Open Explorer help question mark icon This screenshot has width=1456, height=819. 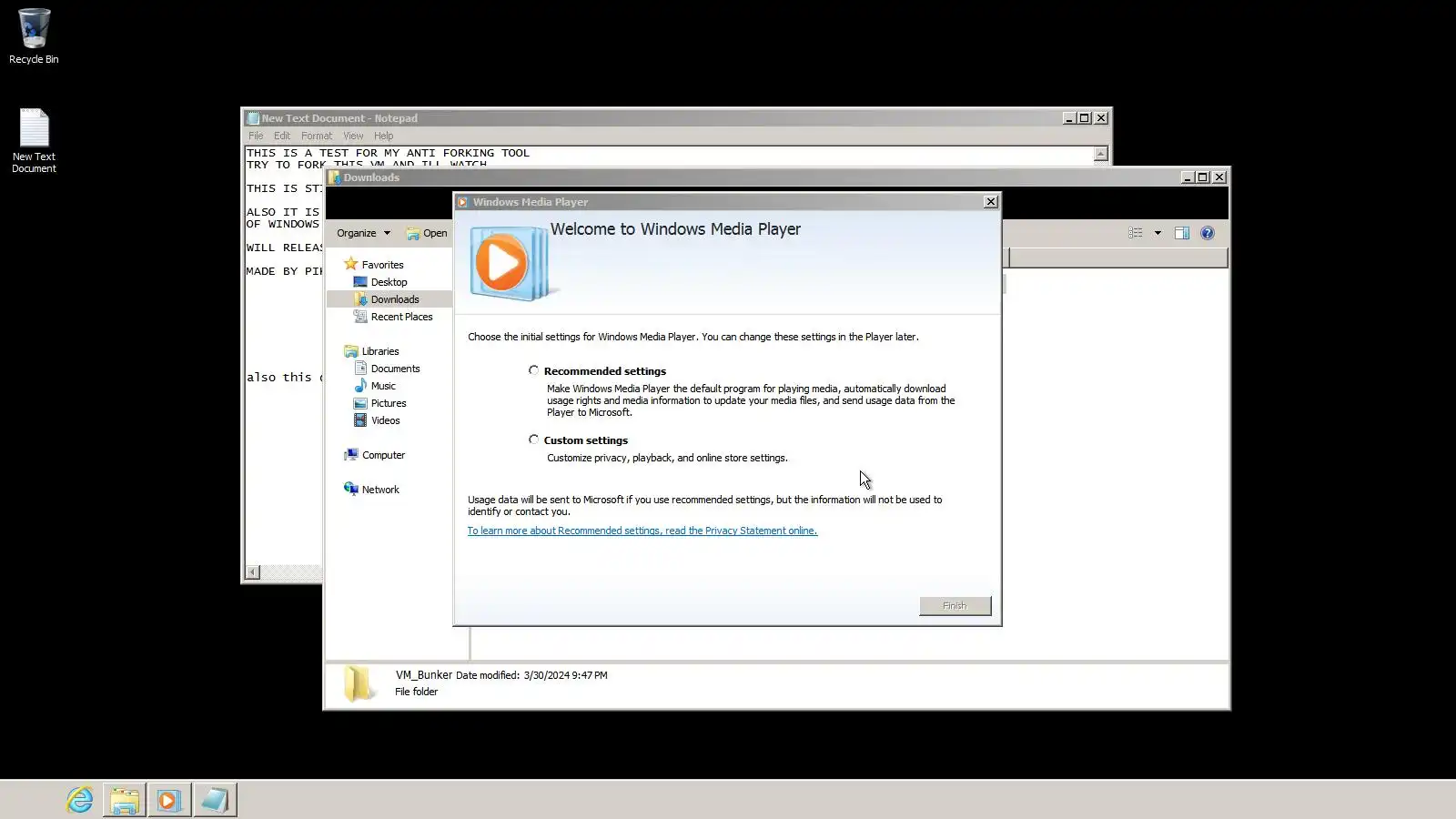(x=1208, y=233)
